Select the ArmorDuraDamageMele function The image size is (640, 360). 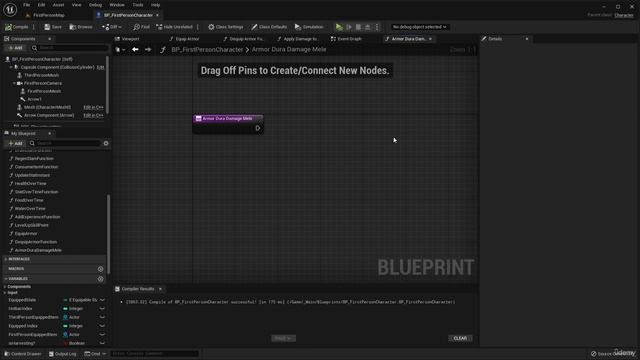(x=38, y=250)
